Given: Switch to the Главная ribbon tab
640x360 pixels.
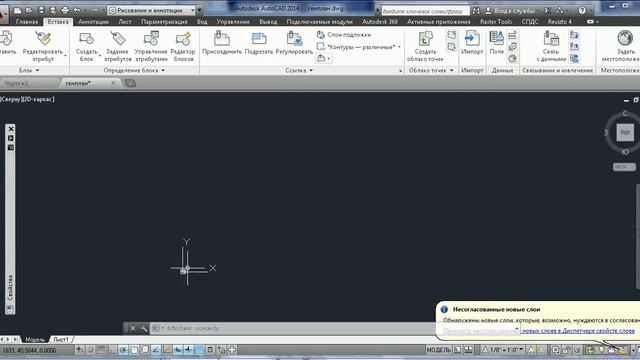Looking at the screenshot, I should coord(27,22).
